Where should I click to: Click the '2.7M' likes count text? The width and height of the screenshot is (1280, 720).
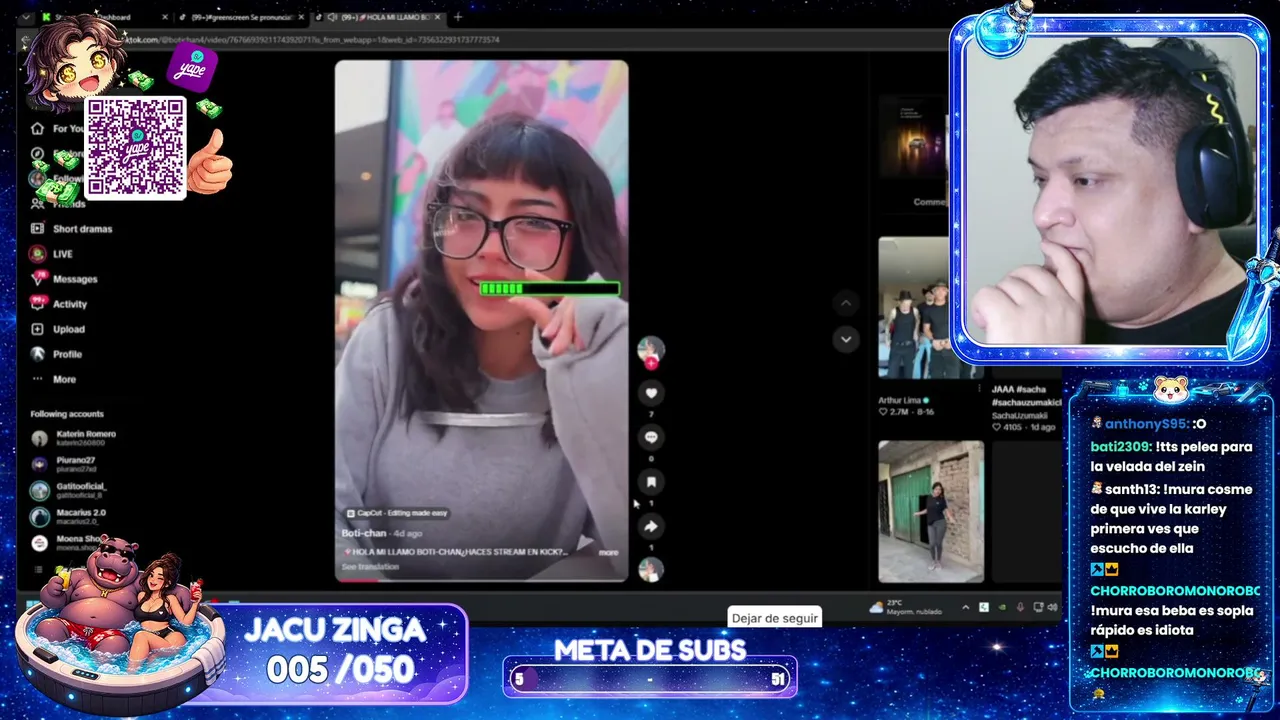click(x=897, y=412)
